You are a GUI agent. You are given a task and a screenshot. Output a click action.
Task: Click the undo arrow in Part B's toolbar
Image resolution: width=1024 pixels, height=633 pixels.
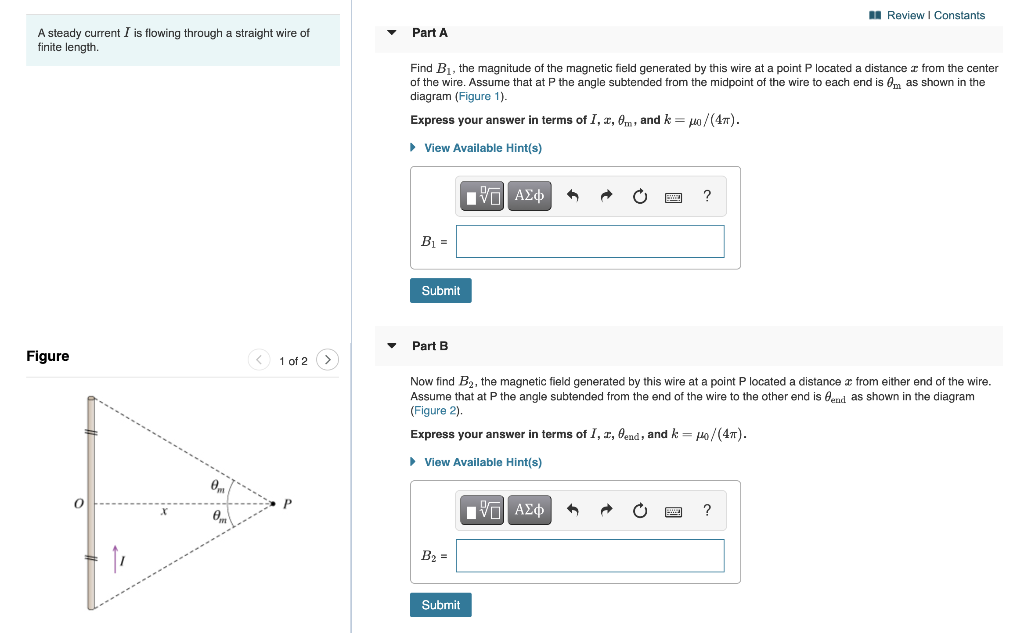pos(572,510)
